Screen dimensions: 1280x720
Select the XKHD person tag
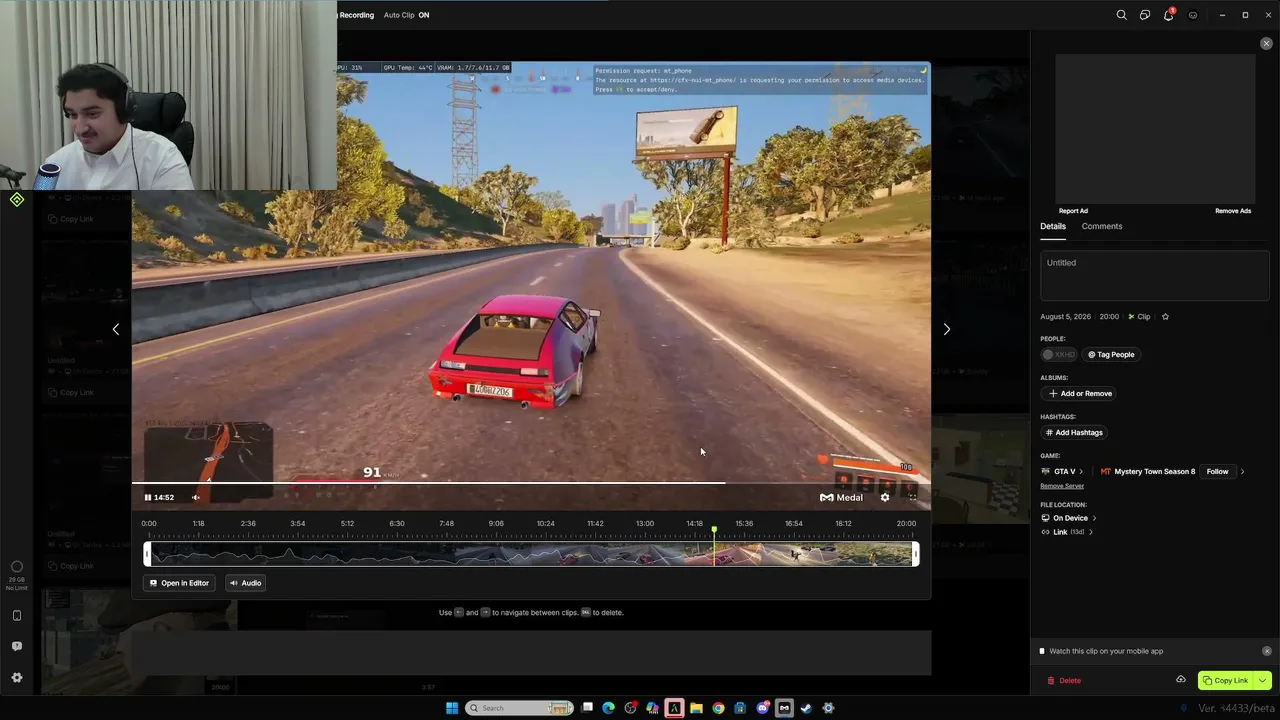click(x=1059, y=354)
